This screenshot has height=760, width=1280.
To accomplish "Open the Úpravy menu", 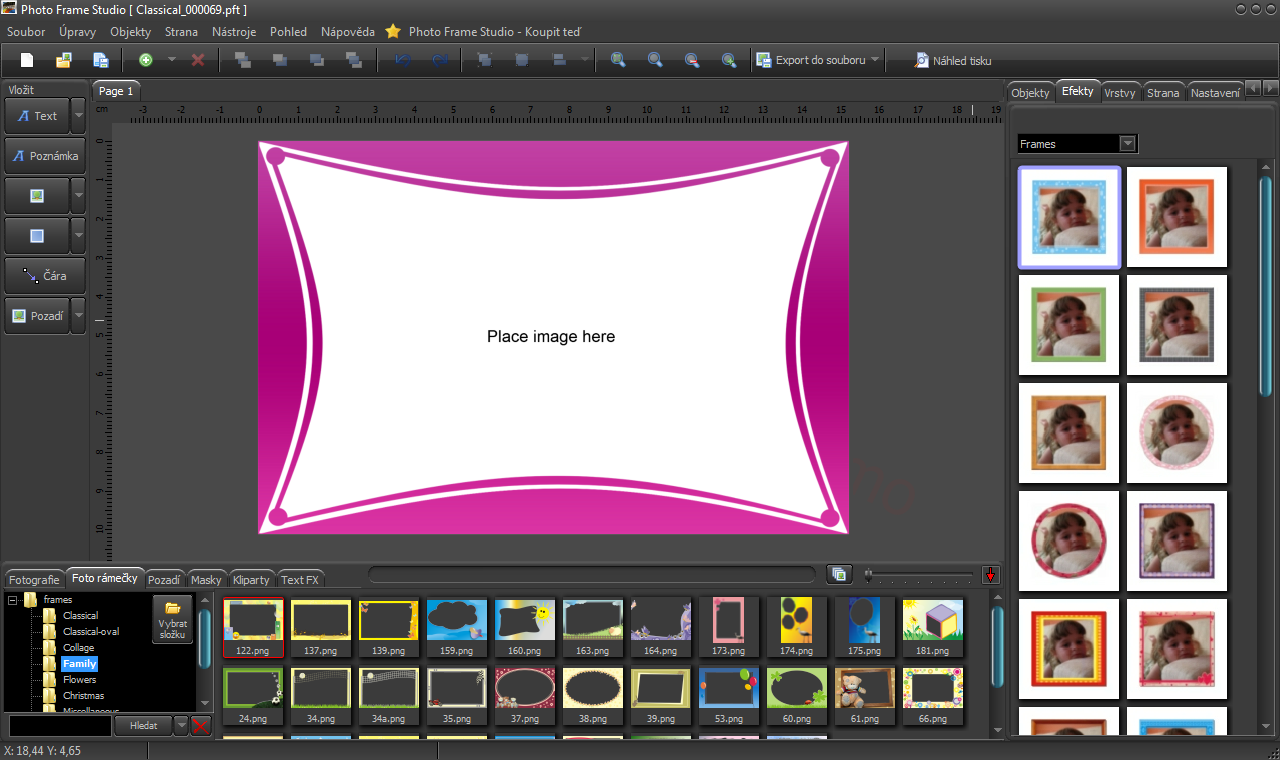I will tap(77, 32).
